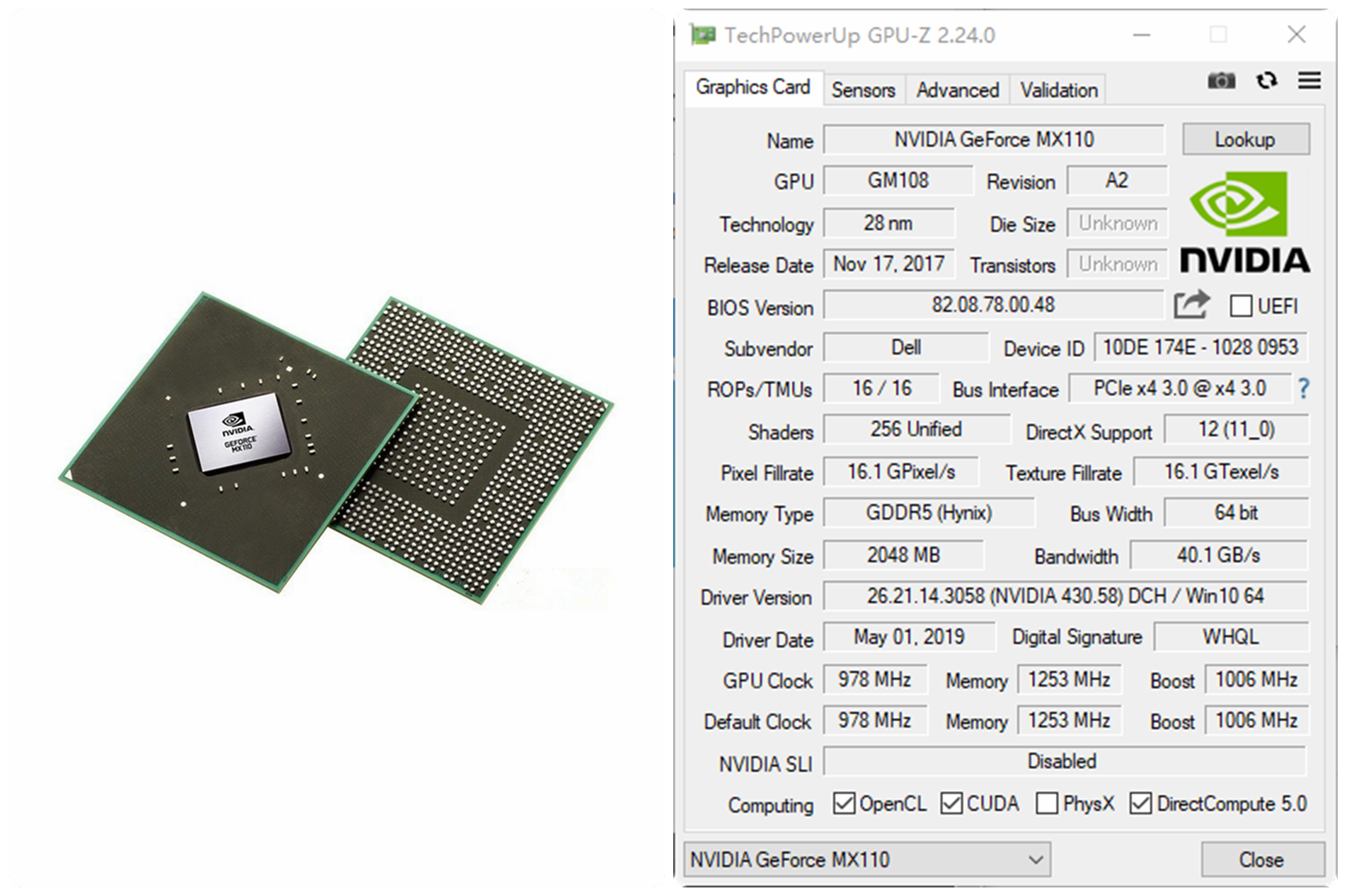Expand the NVIDIA GeForce MX110 dropdown
Viewport: 1346px width, 896px height.
867,859
